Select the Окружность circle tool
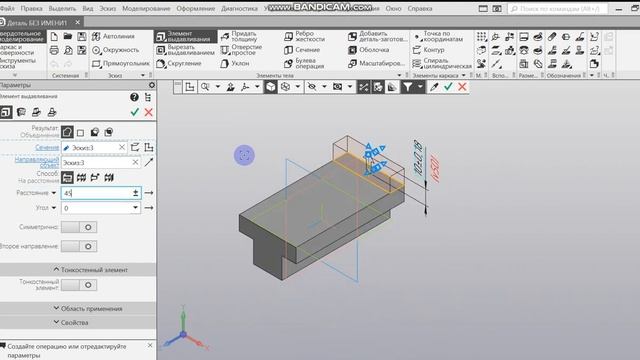 (x=116, y=50)
